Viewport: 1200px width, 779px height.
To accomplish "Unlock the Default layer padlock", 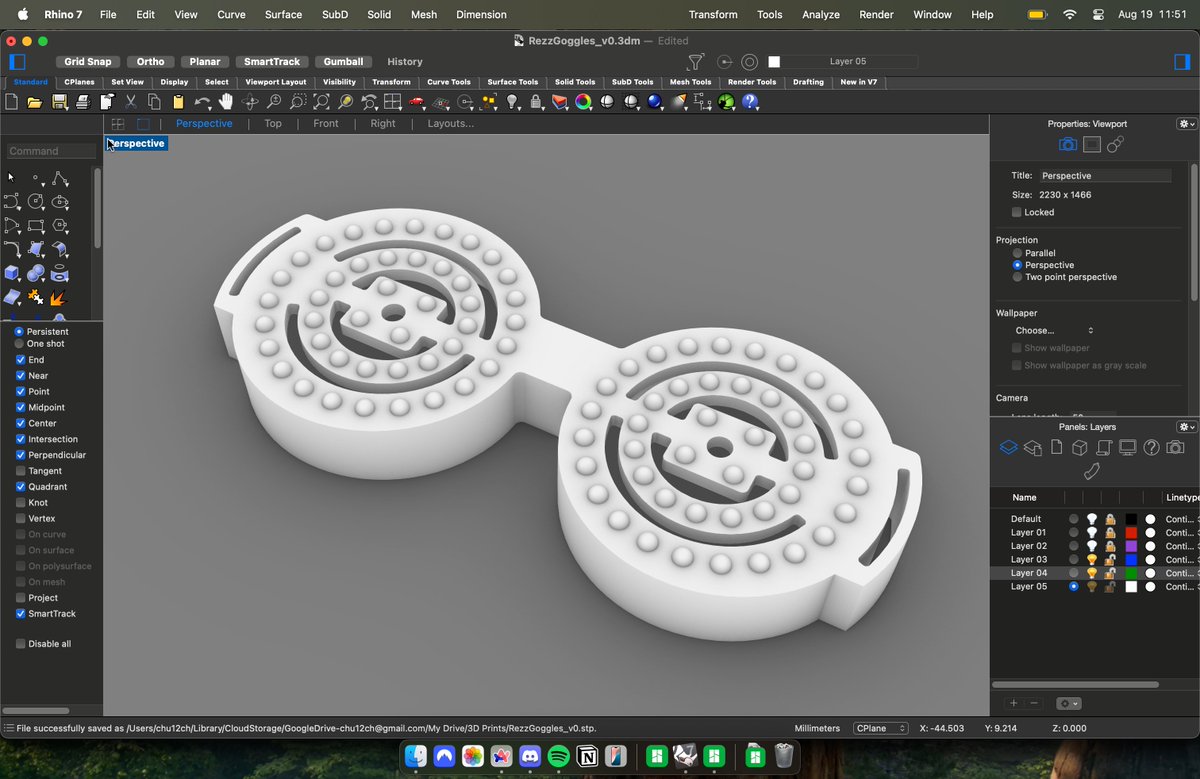I will coord(1109,518).
